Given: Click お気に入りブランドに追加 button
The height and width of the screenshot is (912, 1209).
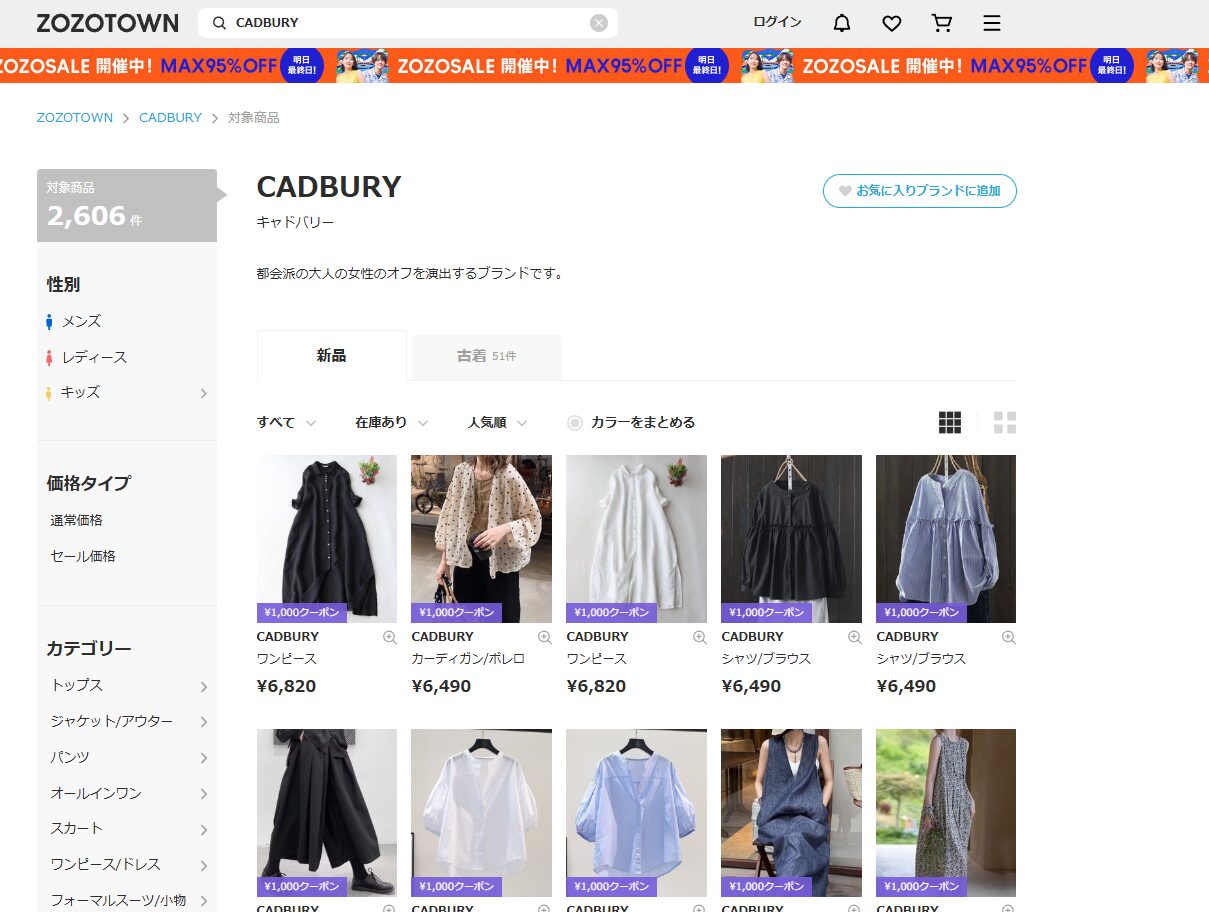Looking at the screenshot, I should 920,191.
